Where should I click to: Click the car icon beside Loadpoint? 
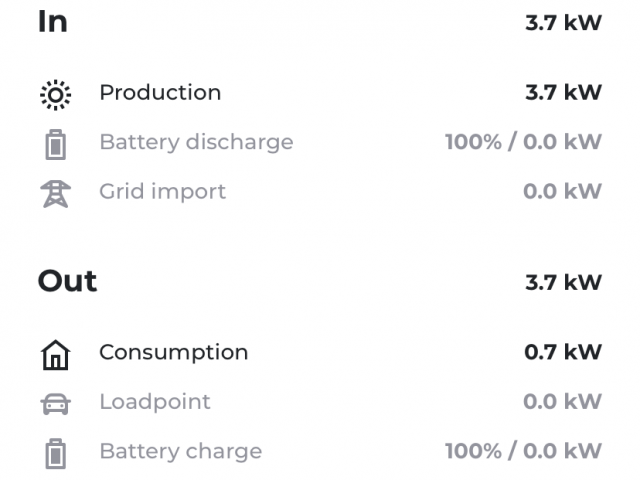(x=56, y=404)
